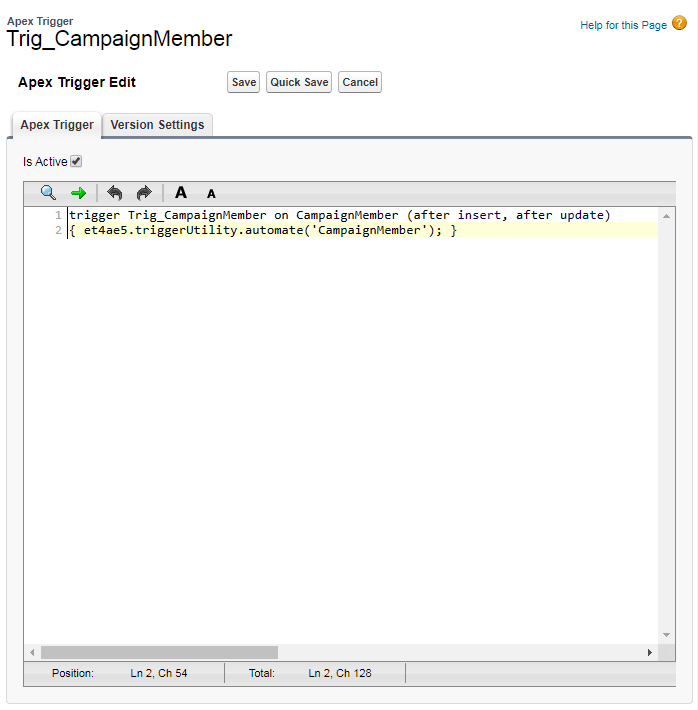The width and height of the screenshot is (698, 710).
Task: Decrease editor font size with small A
Action: coord(211,194)
